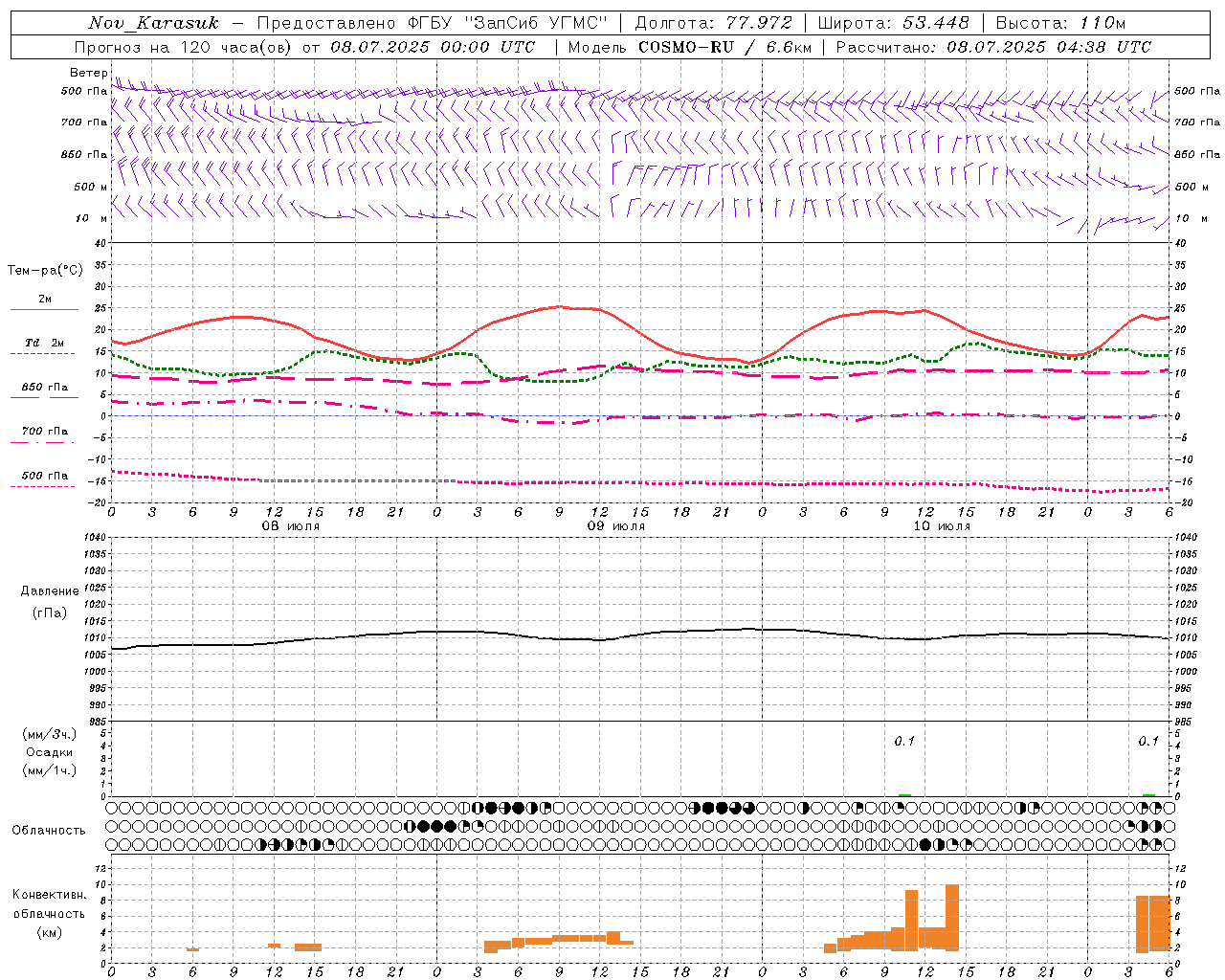The width and height of the screenshot is (1225, 980).
Task: Select the 'Модель COSMO-RU / 6.6км' label
Action: (690, 47)
